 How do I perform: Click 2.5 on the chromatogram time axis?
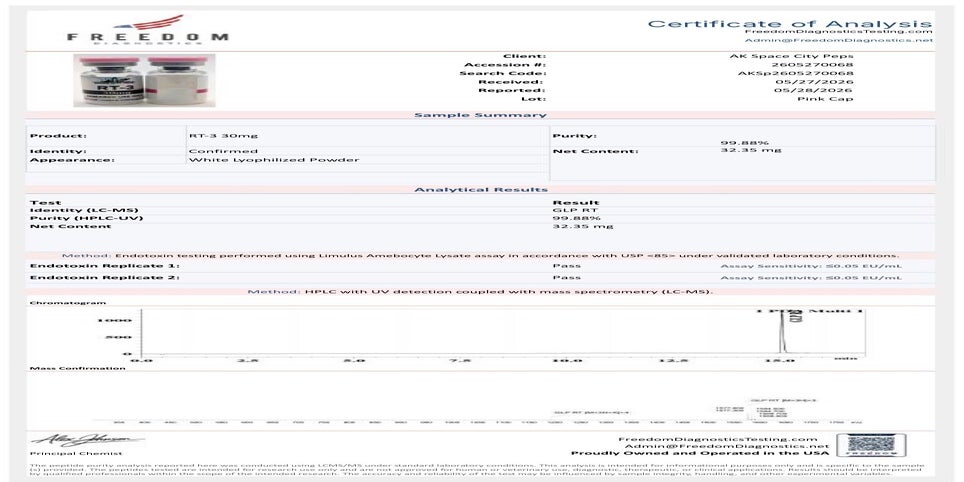pyautogui.click(x=248, y=360)
